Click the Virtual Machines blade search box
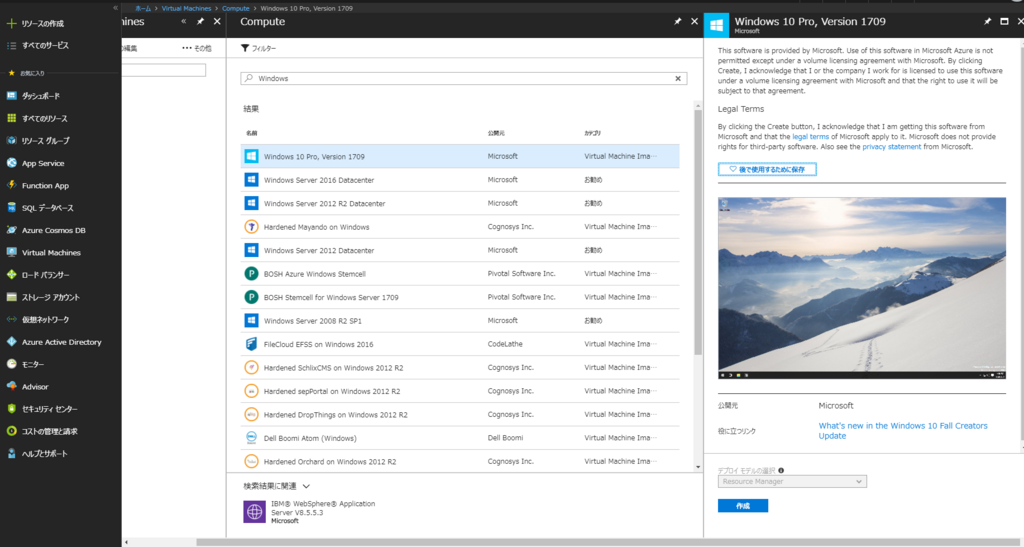This screenshot has width=1024, height=547. pyautogui.click(x=164, y=70)
